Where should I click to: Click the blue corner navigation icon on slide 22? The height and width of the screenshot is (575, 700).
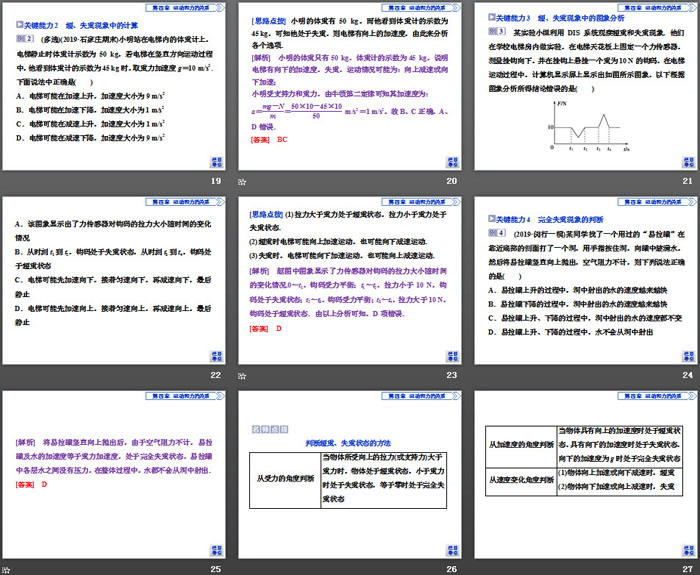tap(217, 356)
